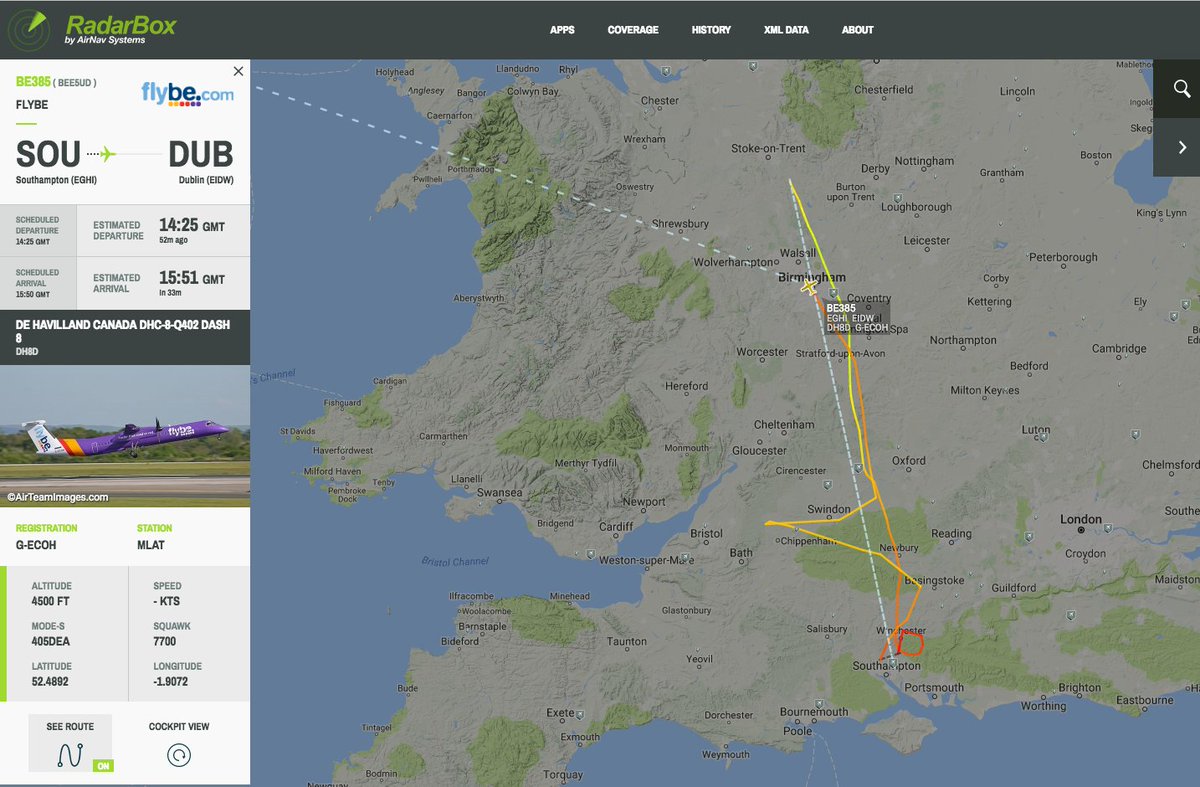Viewport: 1200px width, 787px height.
Task: Click the BE385 flight number
Action: click(33, 82)
